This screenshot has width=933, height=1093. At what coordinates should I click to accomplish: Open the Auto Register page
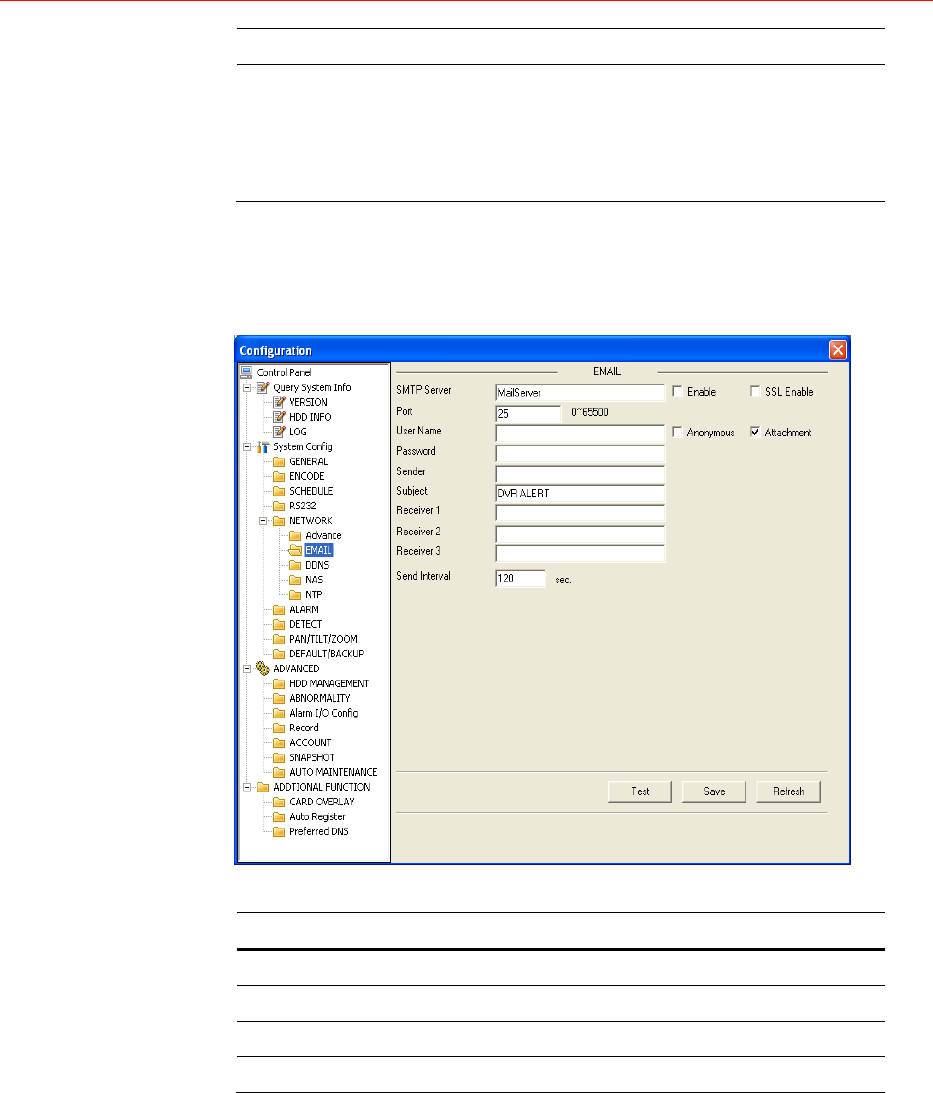(x=317, y=817)
